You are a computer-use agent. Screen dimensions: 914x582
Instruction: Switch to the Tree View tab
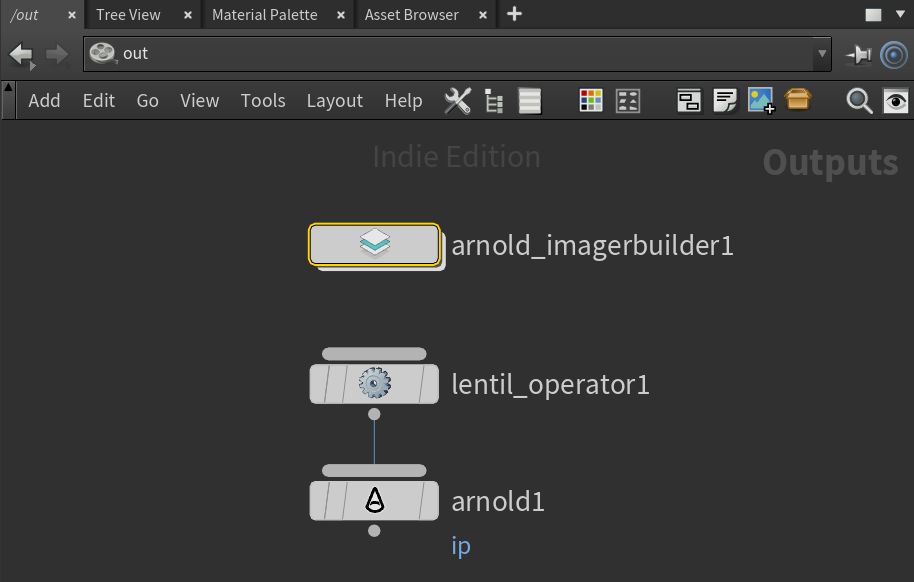click(x=128, y=15)
